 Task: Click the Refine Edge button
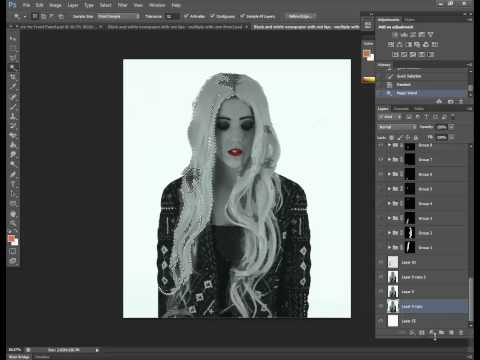[x=300, y=16]
